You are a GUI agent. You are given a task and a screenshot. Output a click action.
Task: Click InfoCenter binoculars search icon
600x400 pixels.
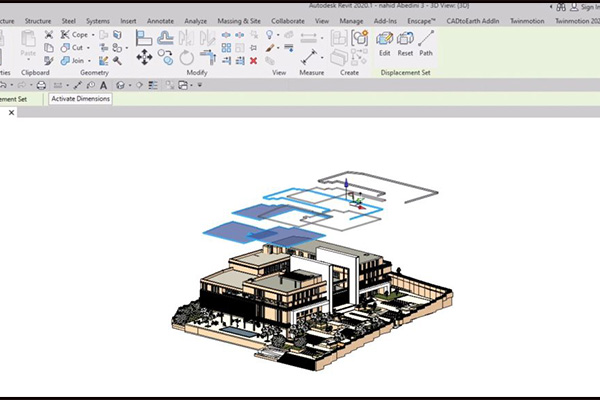tap(561, 7)
